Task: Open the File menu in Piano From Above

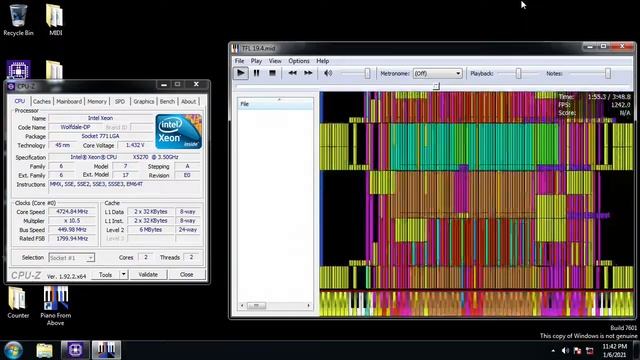Action: pyautogui.click(x=240, y=61)
